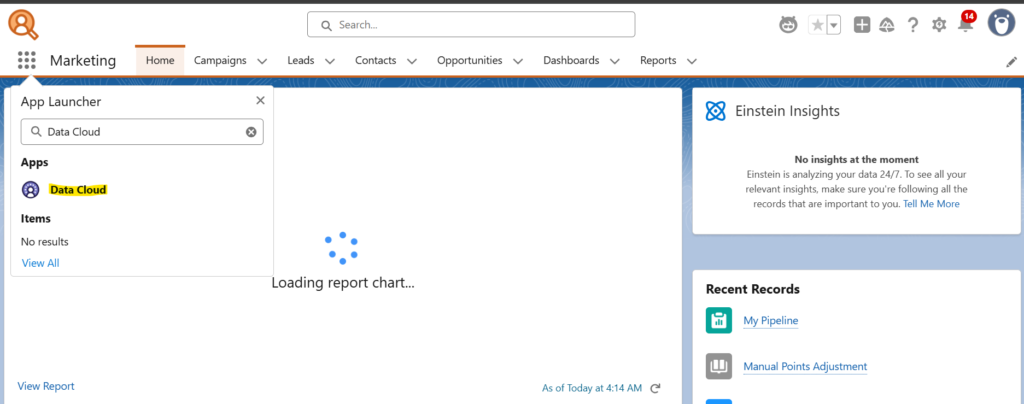Clear the App Launcher search text
This screenshot has height=404, width=1024.
coord(251,132)
